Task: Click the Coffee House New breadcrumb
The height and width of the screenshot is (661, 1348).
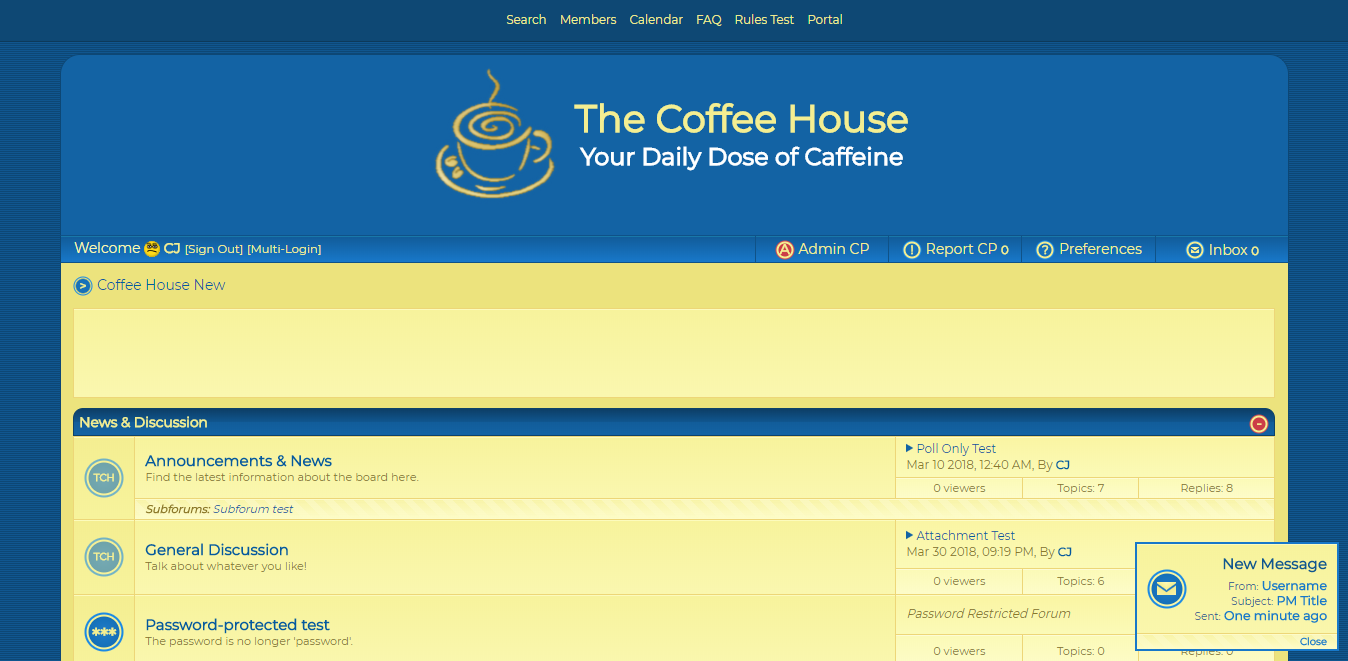Action: [161, 285]
